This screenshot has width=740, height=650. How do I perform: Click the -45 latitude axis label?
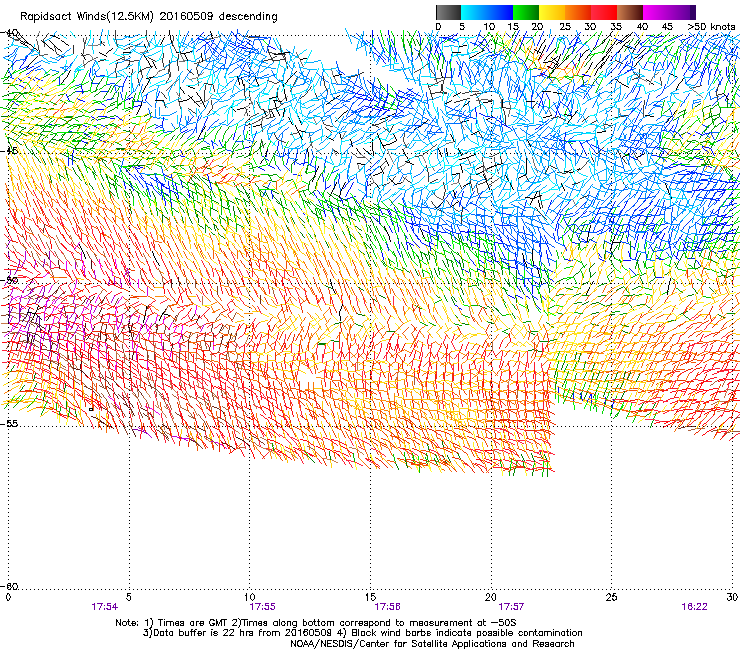coord(10,151)
